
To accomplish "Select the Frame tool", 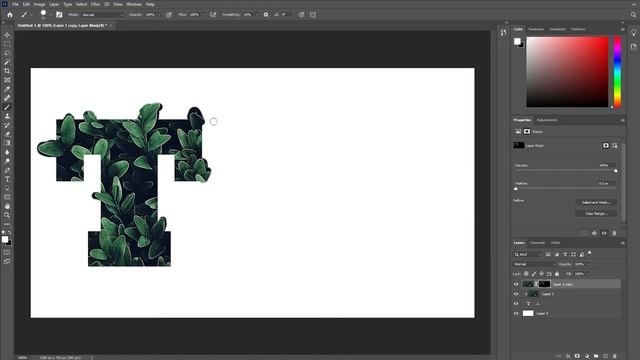I will 7,80.
